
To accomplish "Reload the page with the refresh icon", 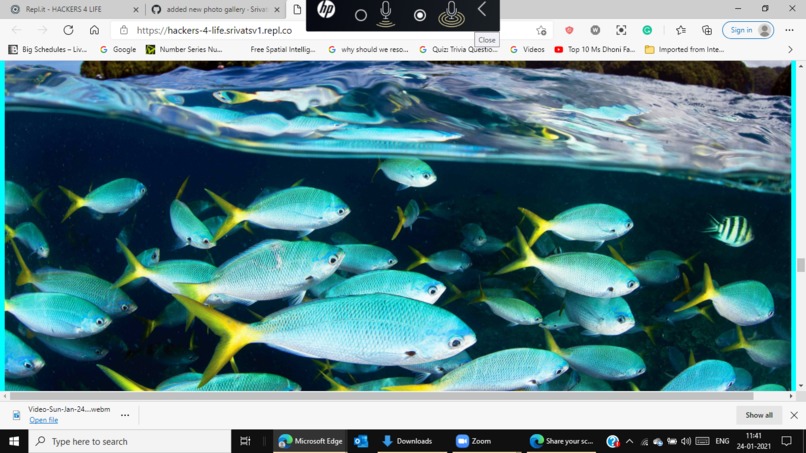I will [x=68, y=30].
